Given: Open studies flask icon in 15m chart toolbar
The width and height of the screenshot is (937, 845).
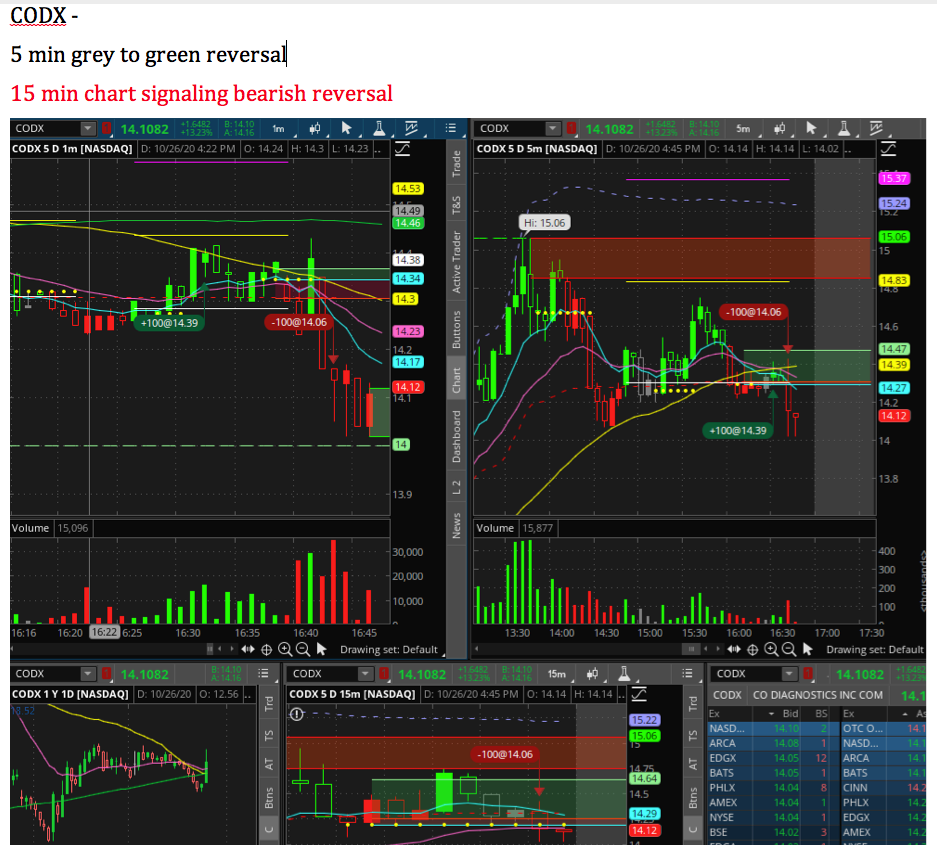Looking at the screenshot, I should tap(624, 673).
